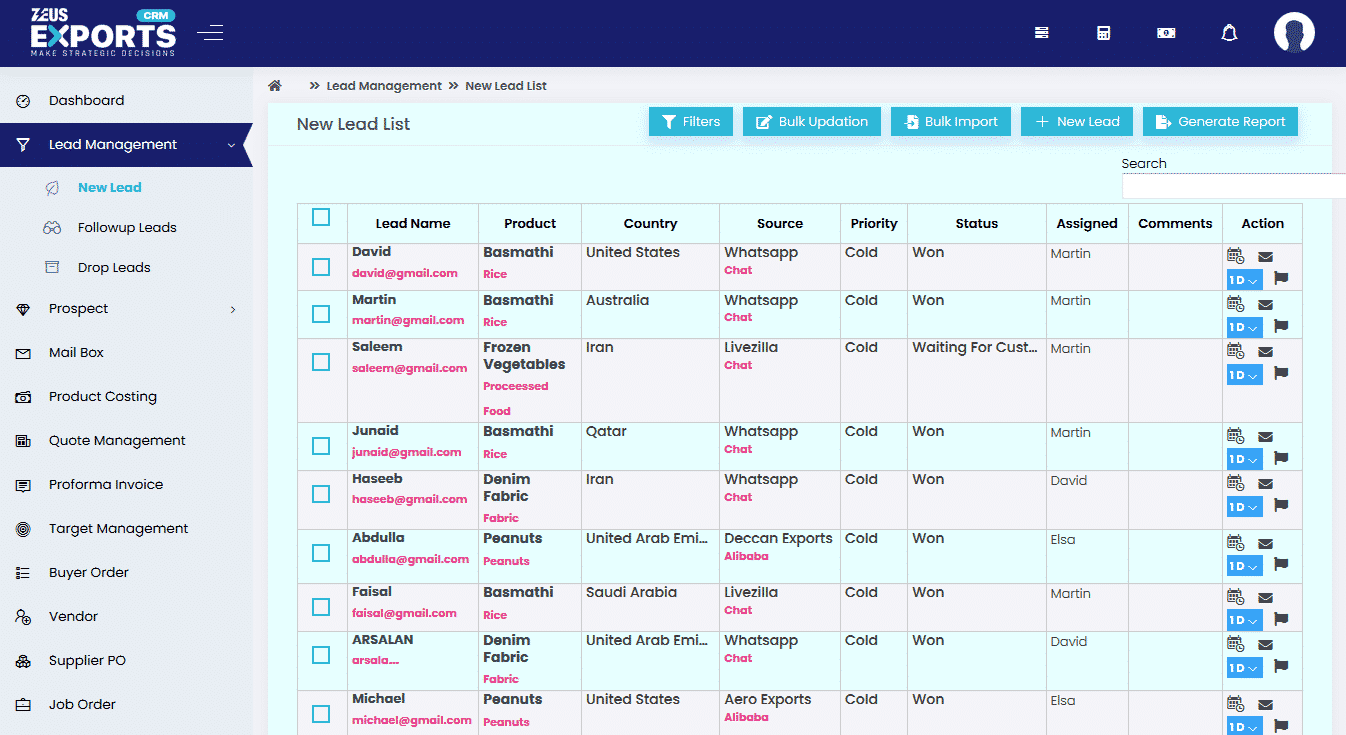This screenshot has width=1346, height=735.
Task: Click the mail envelope icon in Haseeb row
Action: pyautogui.click(x=1265, y=484)
